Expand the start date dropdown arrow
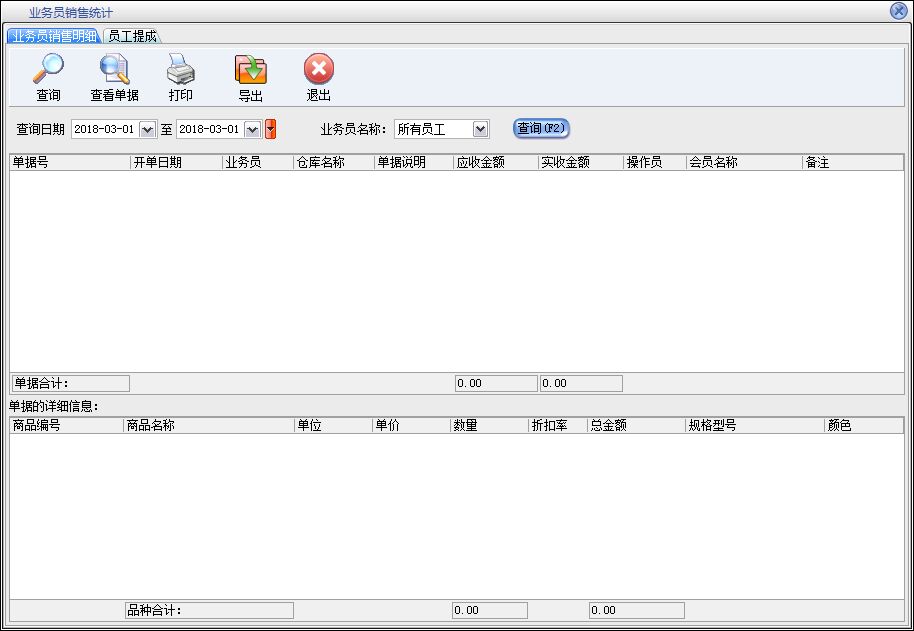This screenshot has width=914, height=631. click(x=148, y=129)
